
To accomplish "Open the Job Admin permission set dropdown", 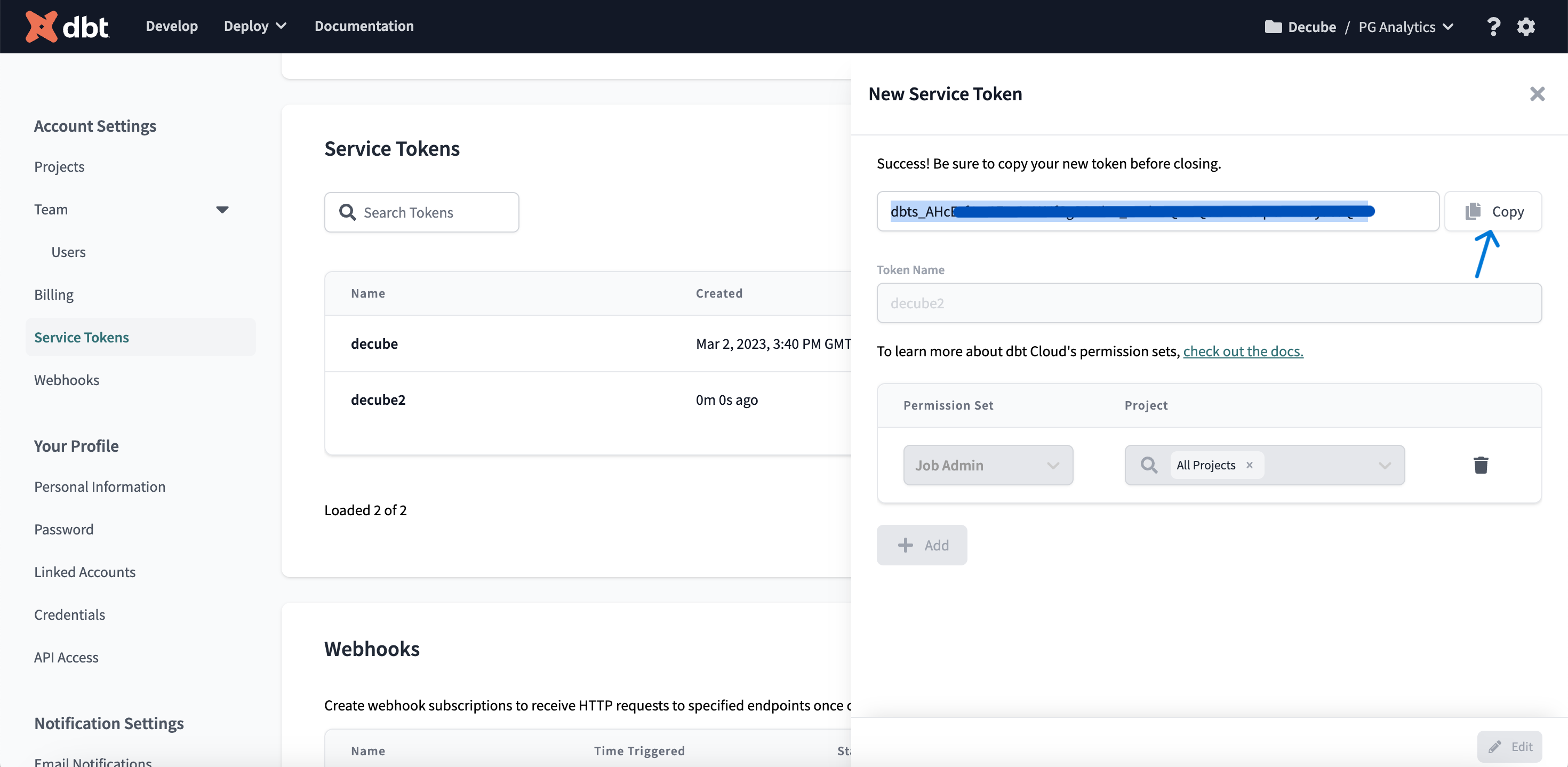I will coord(987,465).
